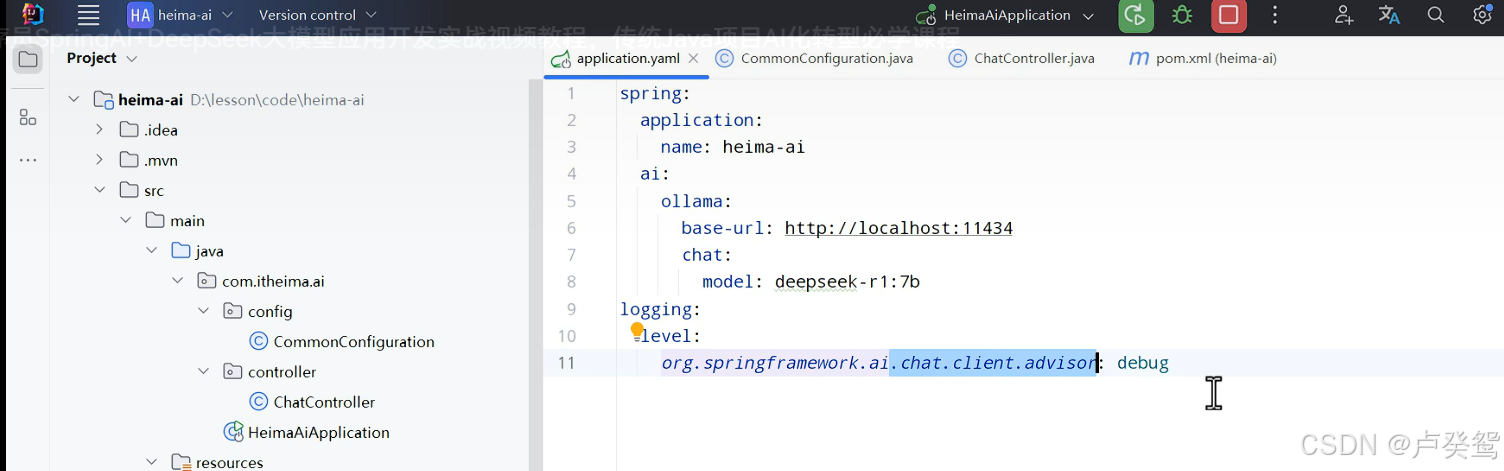The height and width of the screenshot is (471, 1504).
Task: Collapse the resources folder
Action: point(151,462)
